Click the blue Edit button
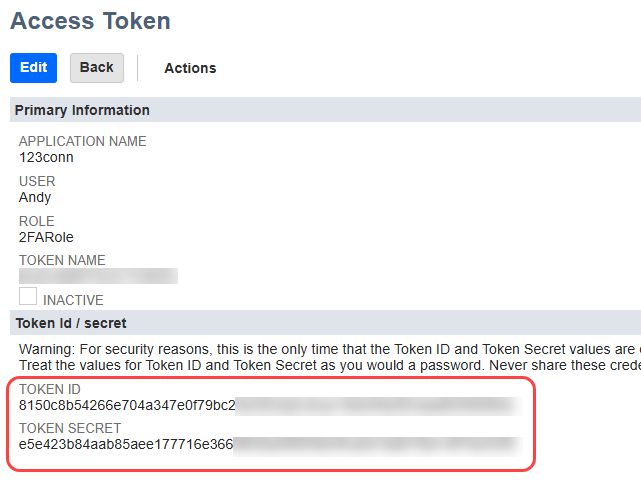Viewport: 641px width, 483px height. point(33,68)
